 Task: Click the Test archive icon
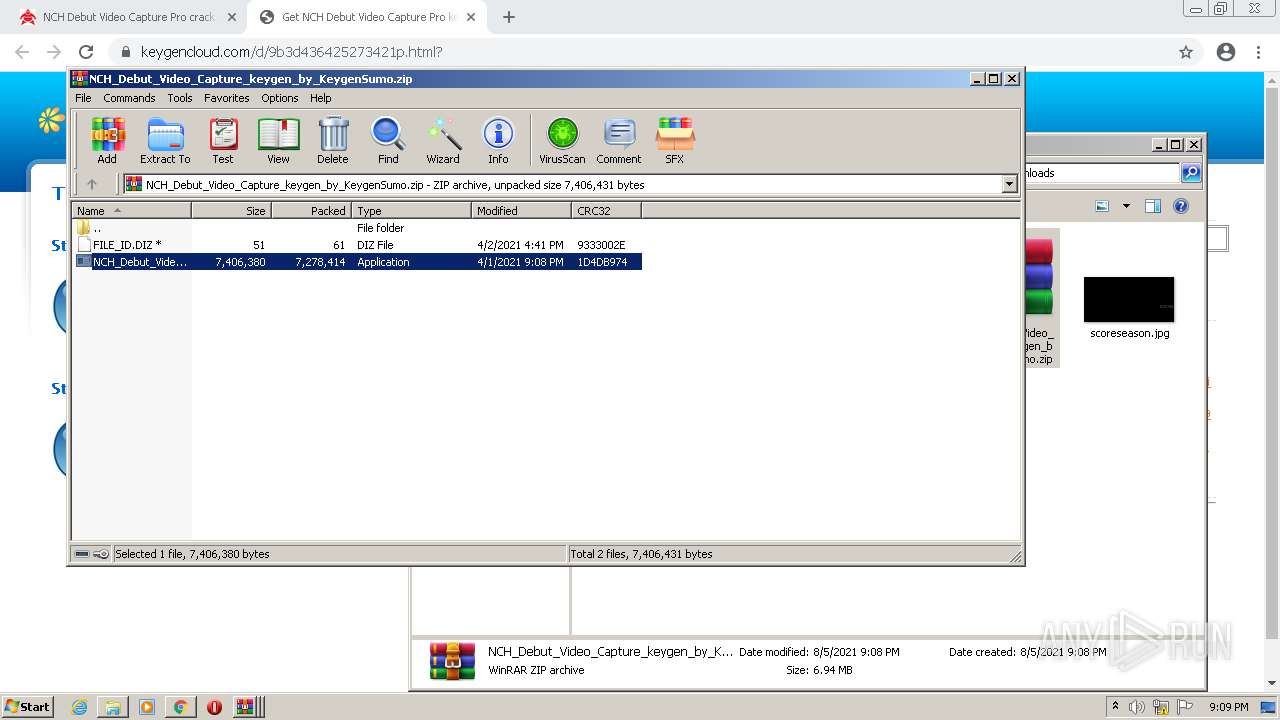coord(223,140)
